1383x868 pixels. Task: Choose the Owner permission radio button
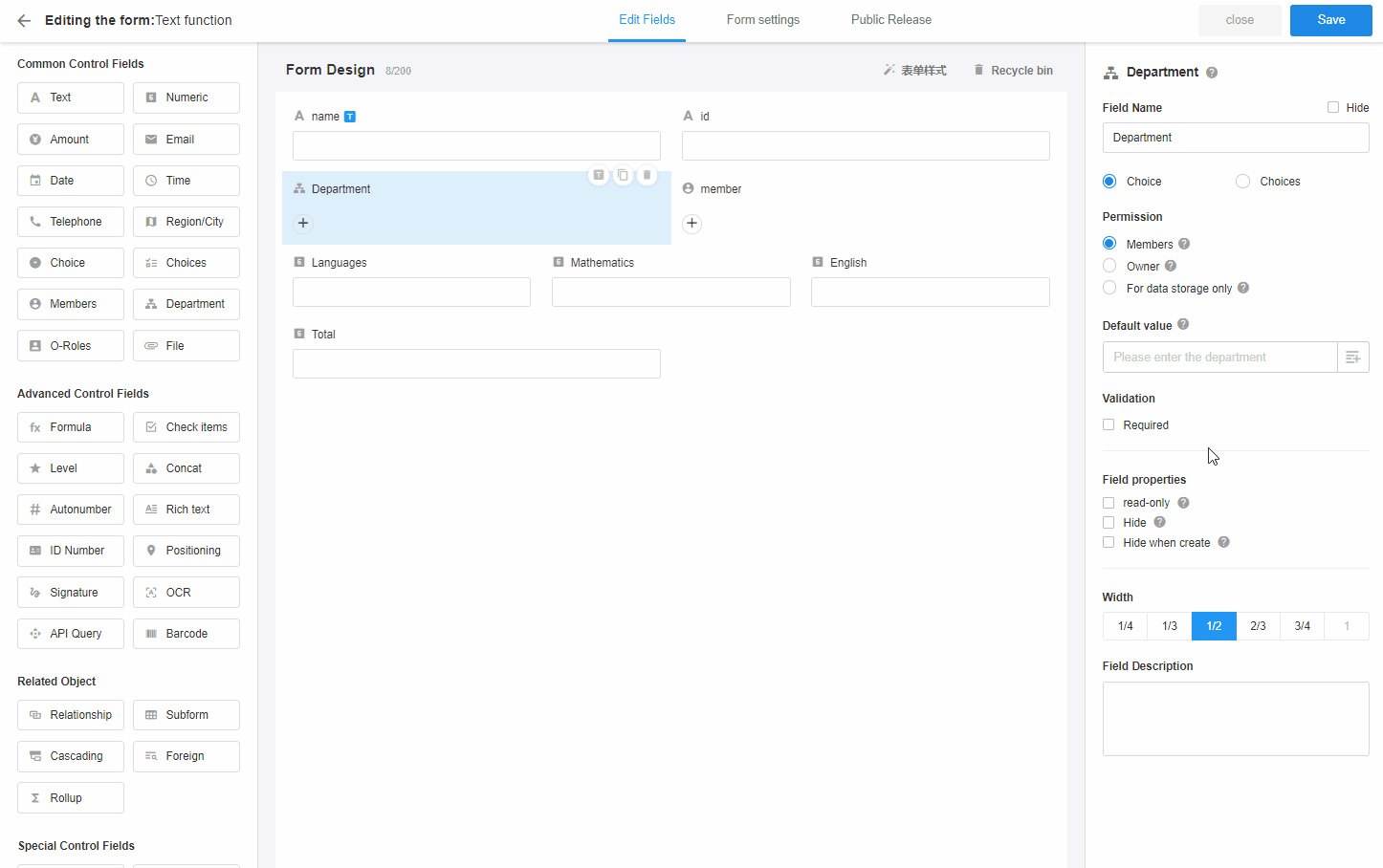pyautogui.click(x=1109, y=267)
